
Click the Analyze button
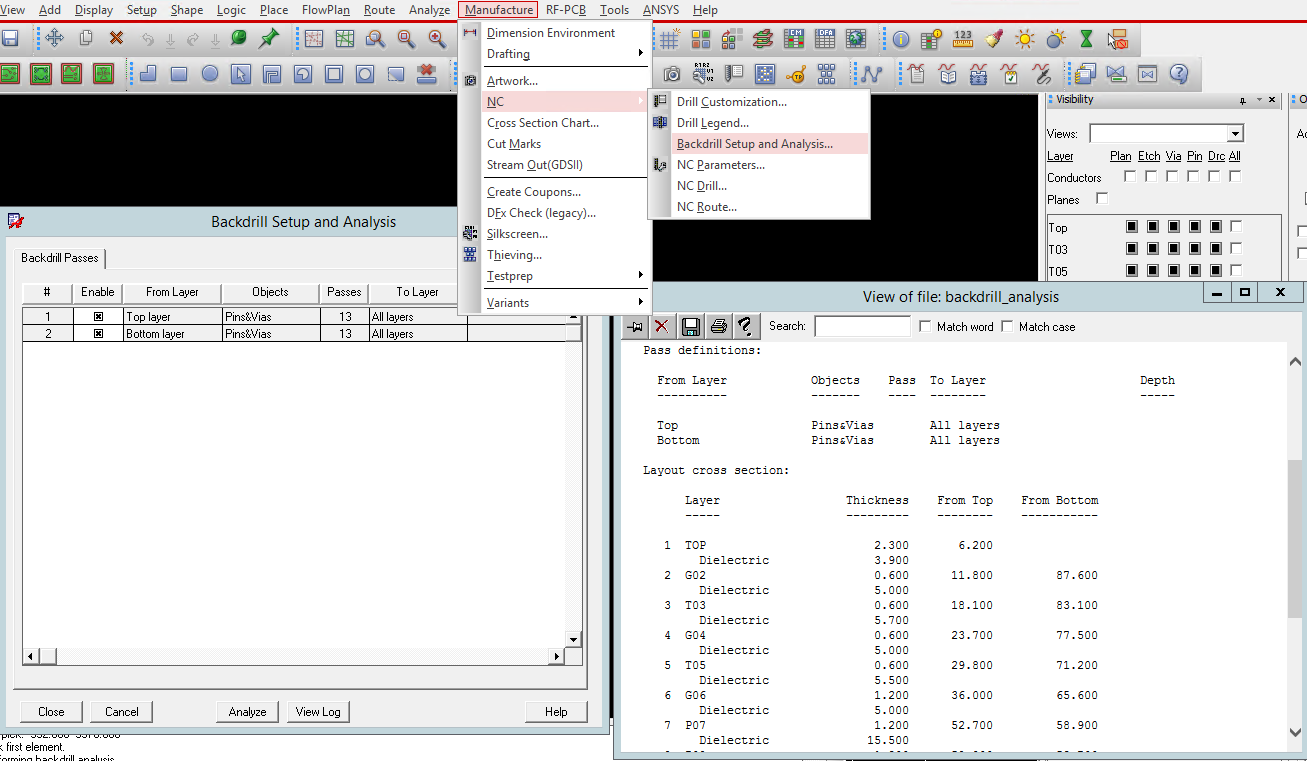247,712
